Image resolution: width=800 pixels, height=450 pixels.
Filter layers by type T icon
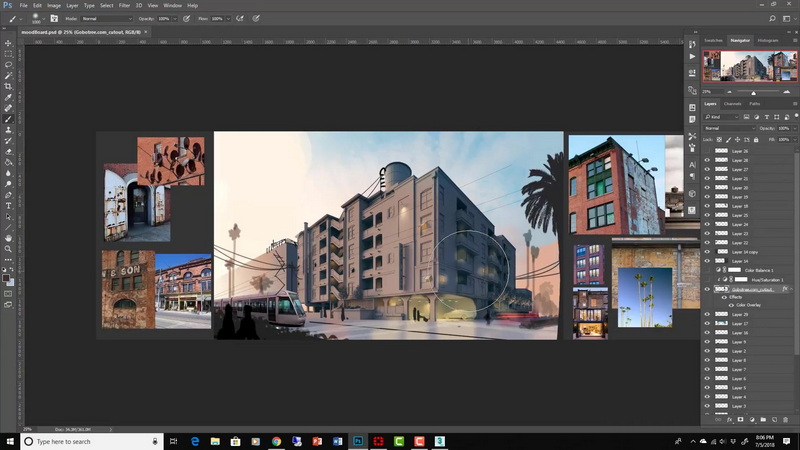click(x=766, y=117)
